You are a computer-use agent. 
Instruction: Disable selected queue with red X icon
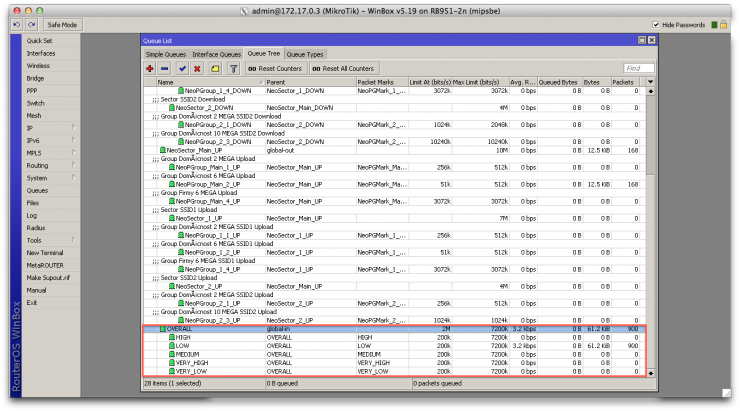pyautogui.click(x=197, y=68)
